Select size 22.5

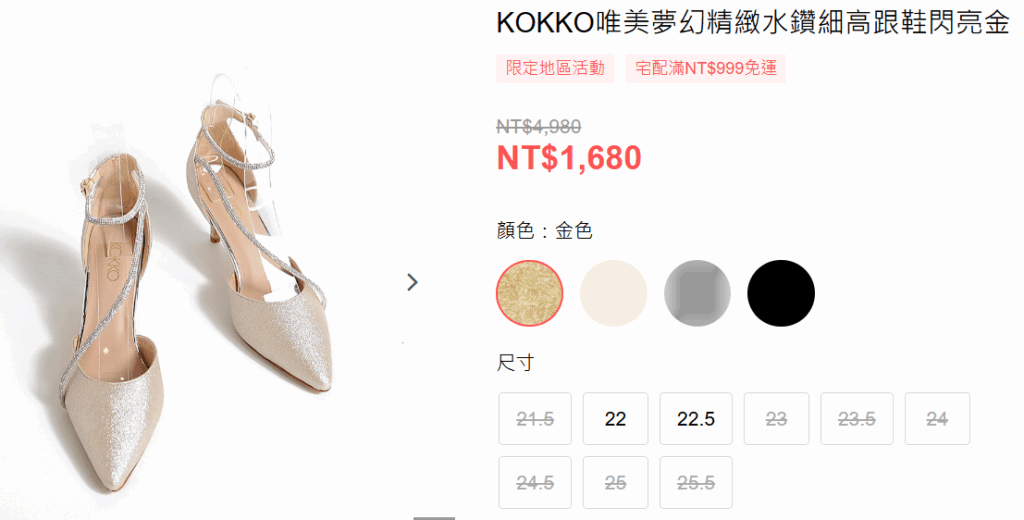click(696, 419)
